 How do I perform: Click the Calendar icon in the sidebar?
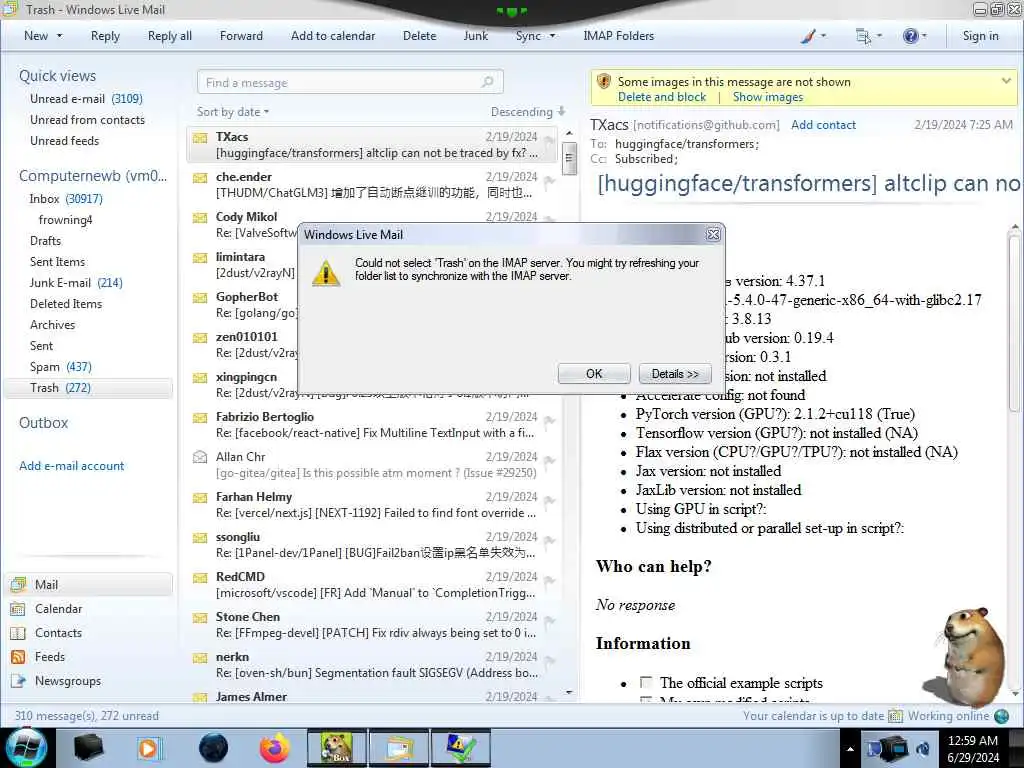18,609
